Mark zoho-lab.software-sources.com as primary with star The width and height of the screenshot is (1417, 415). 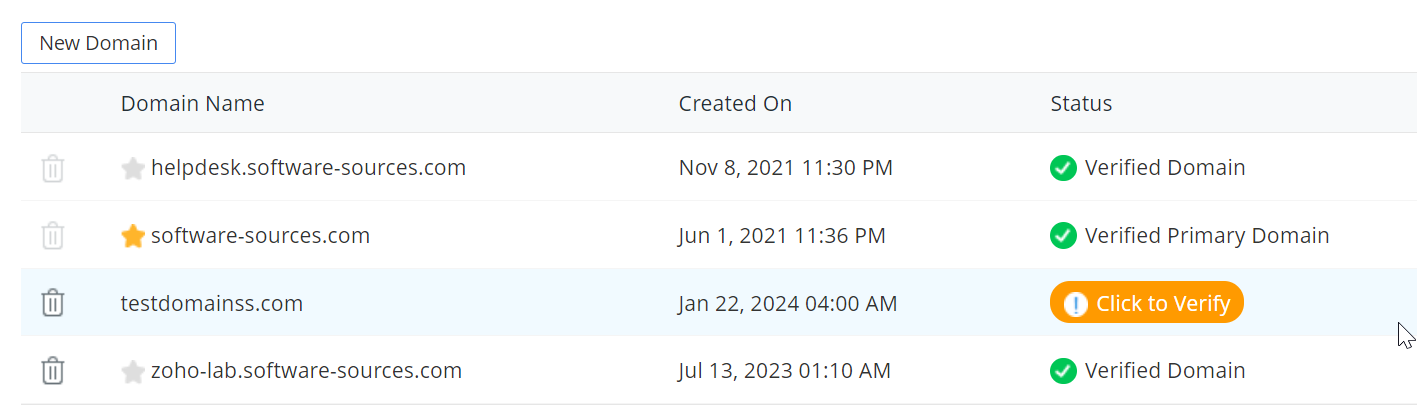tap(133, 371)
